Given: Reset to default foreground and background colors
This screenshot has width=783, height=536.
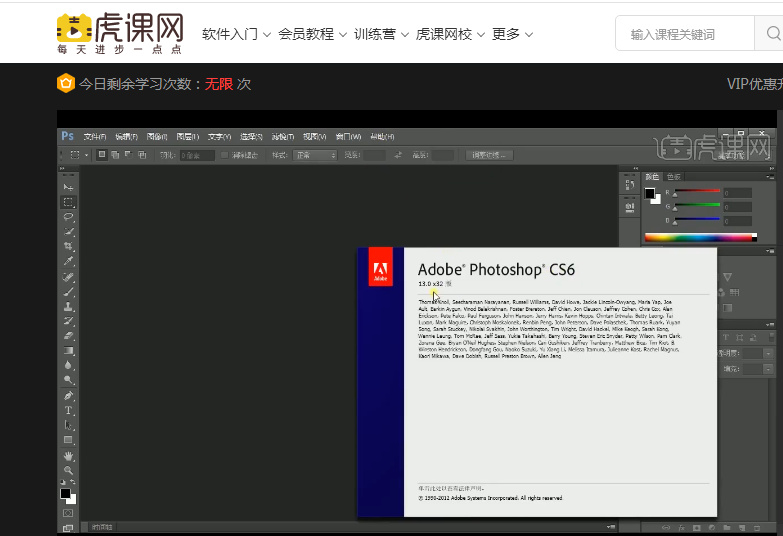Looking at the screenshot, I should tap(63, 482).
